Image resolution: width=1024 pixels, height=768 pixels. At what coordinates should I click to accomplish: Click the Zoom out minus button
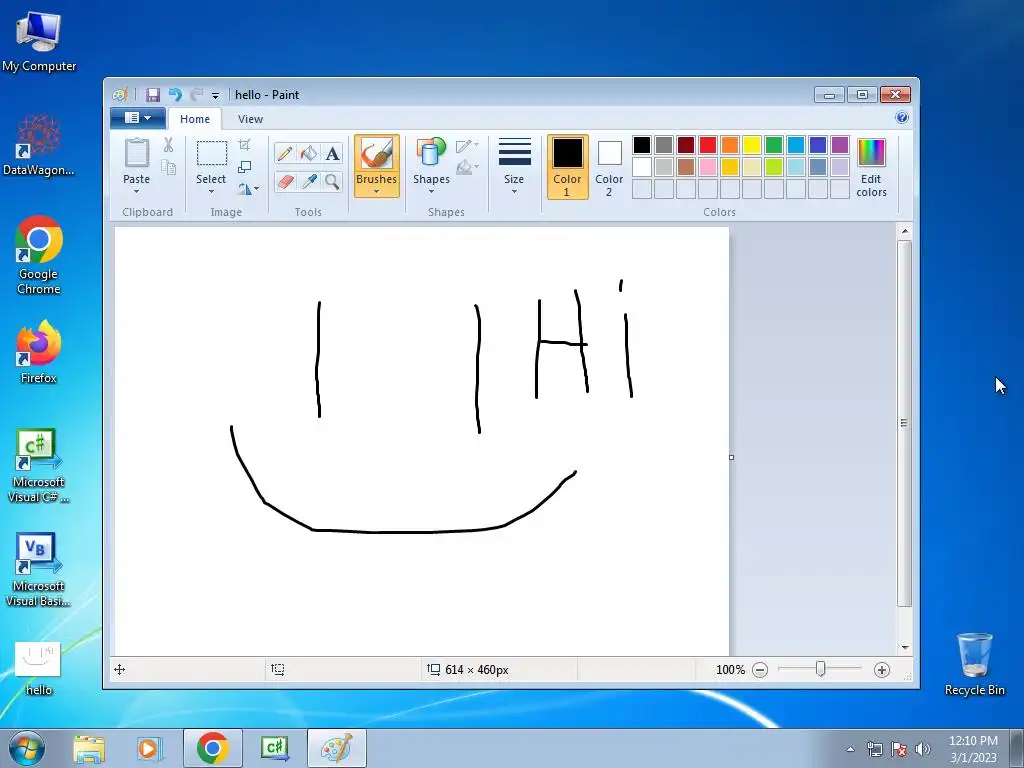760,669
